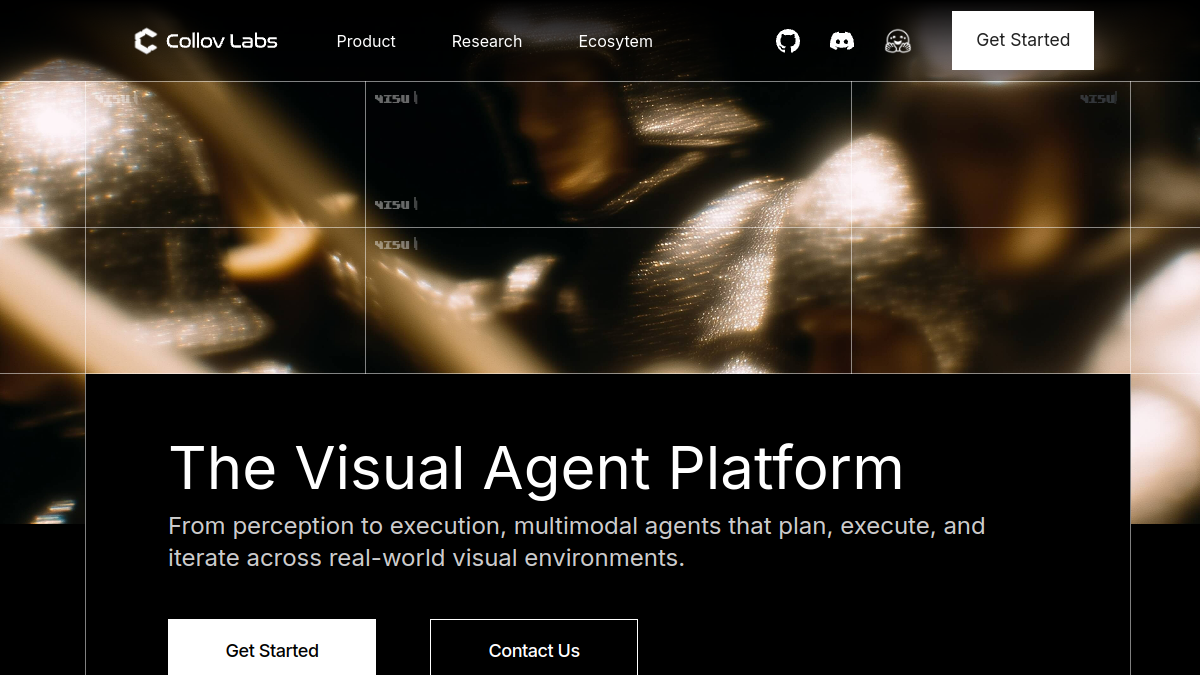
Task: Click the Collov Labs brand name text
Action: click(222, 41)
